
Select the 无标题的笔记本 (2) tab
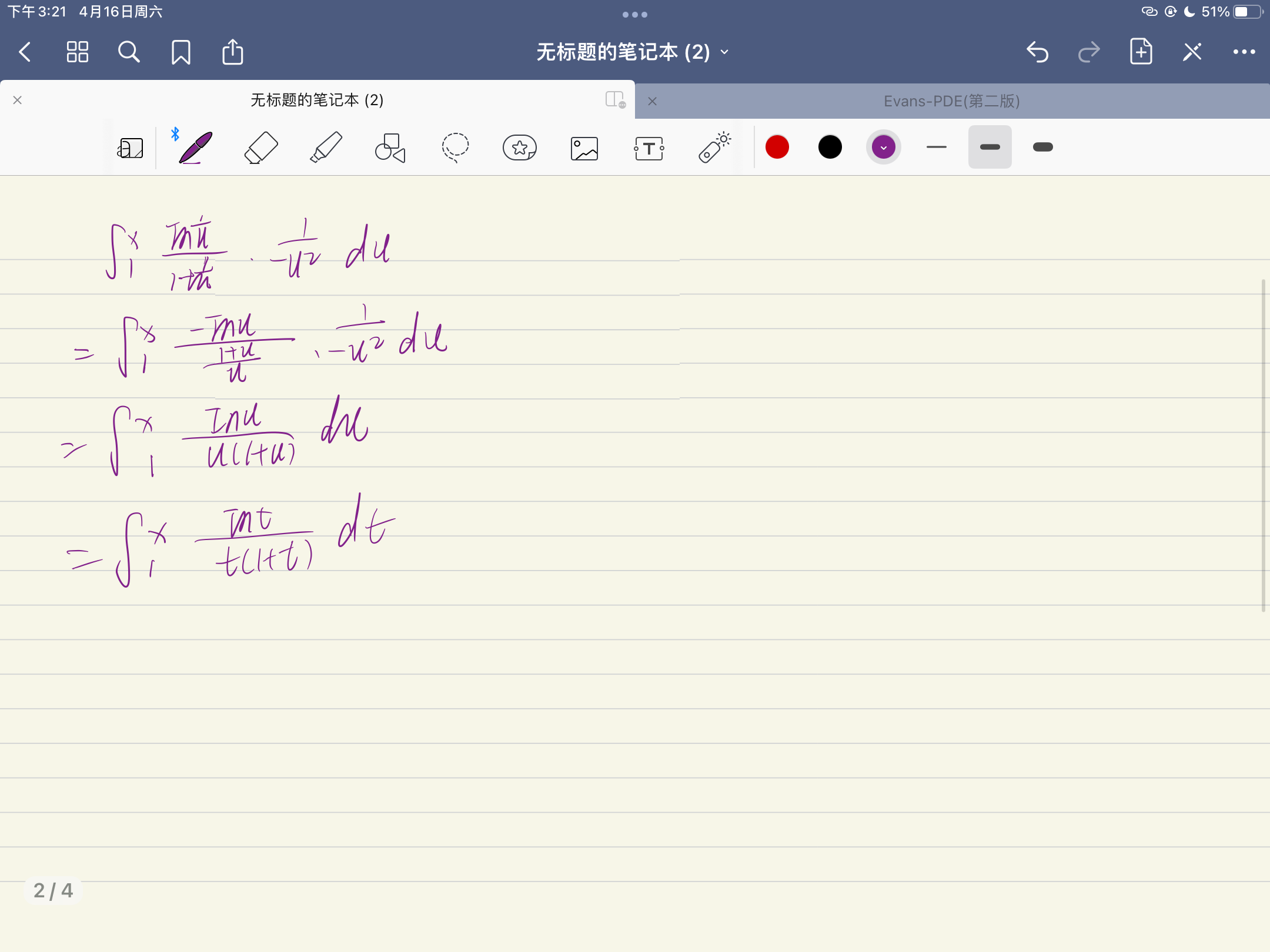pos(317,100)
